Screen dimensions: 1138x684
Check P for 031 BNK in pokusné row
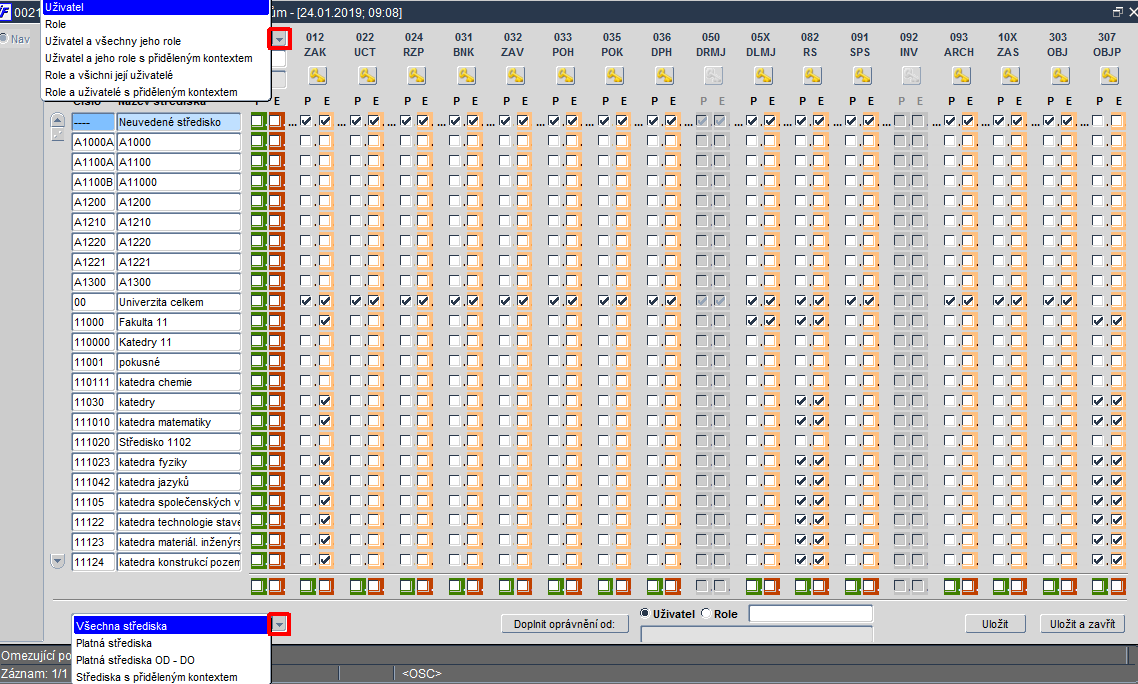pos(455,361)
